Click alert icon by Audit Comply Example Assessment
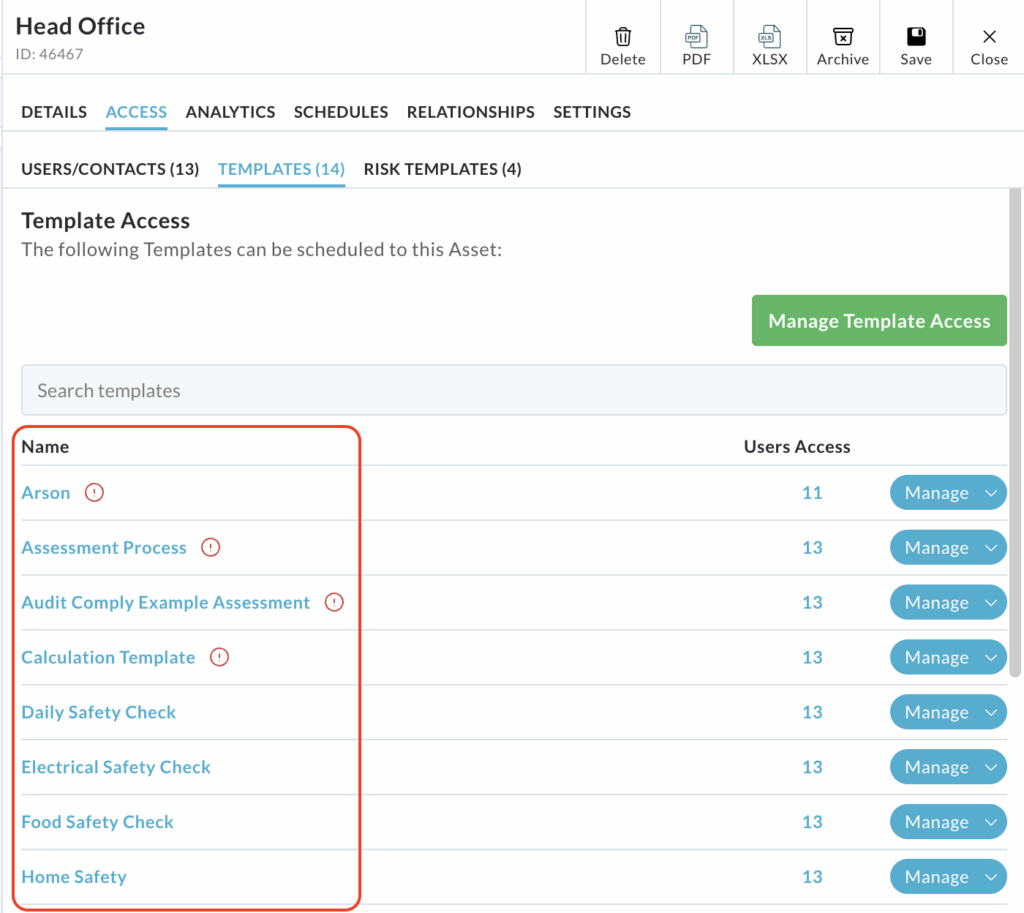1024x913 pixels. [x=334, y=603]
